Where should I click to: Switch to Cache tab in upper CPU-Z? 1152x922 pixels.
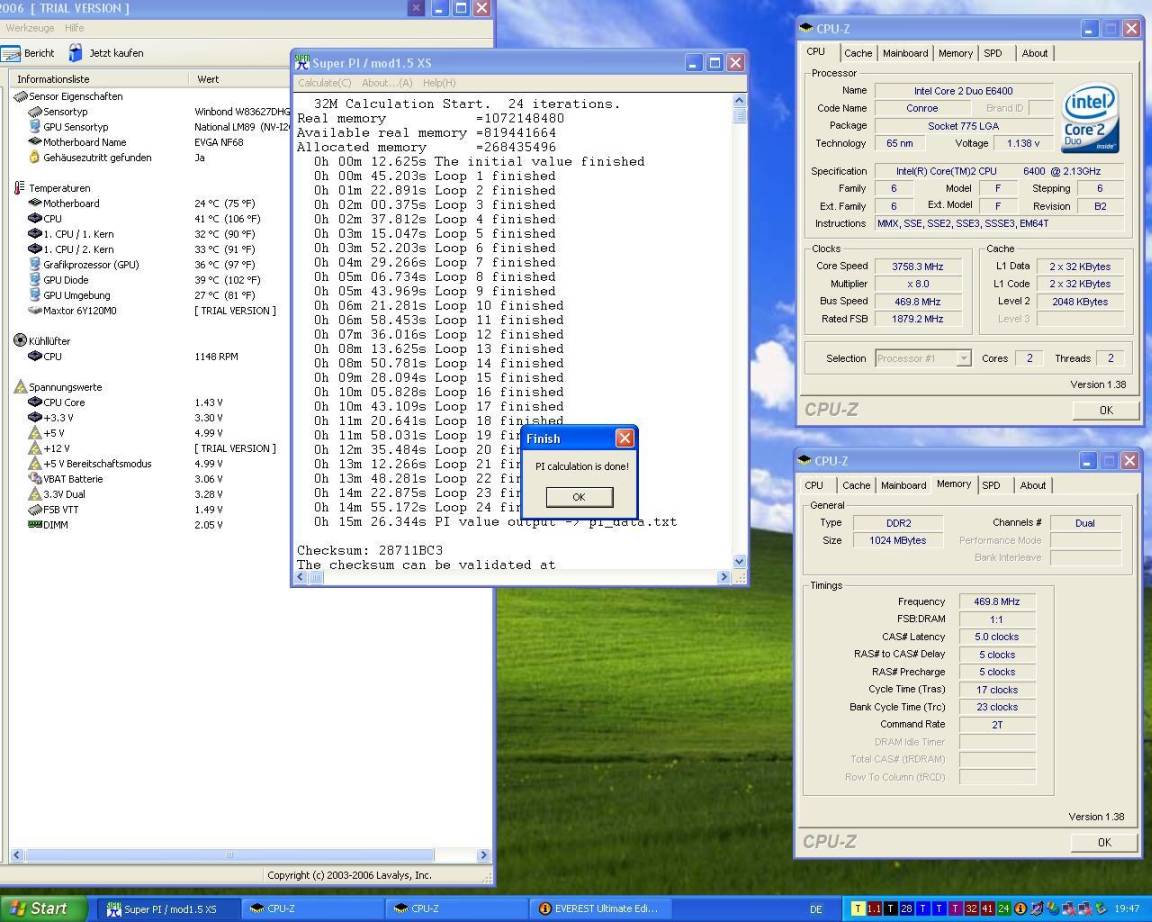[x=857, y=53]
